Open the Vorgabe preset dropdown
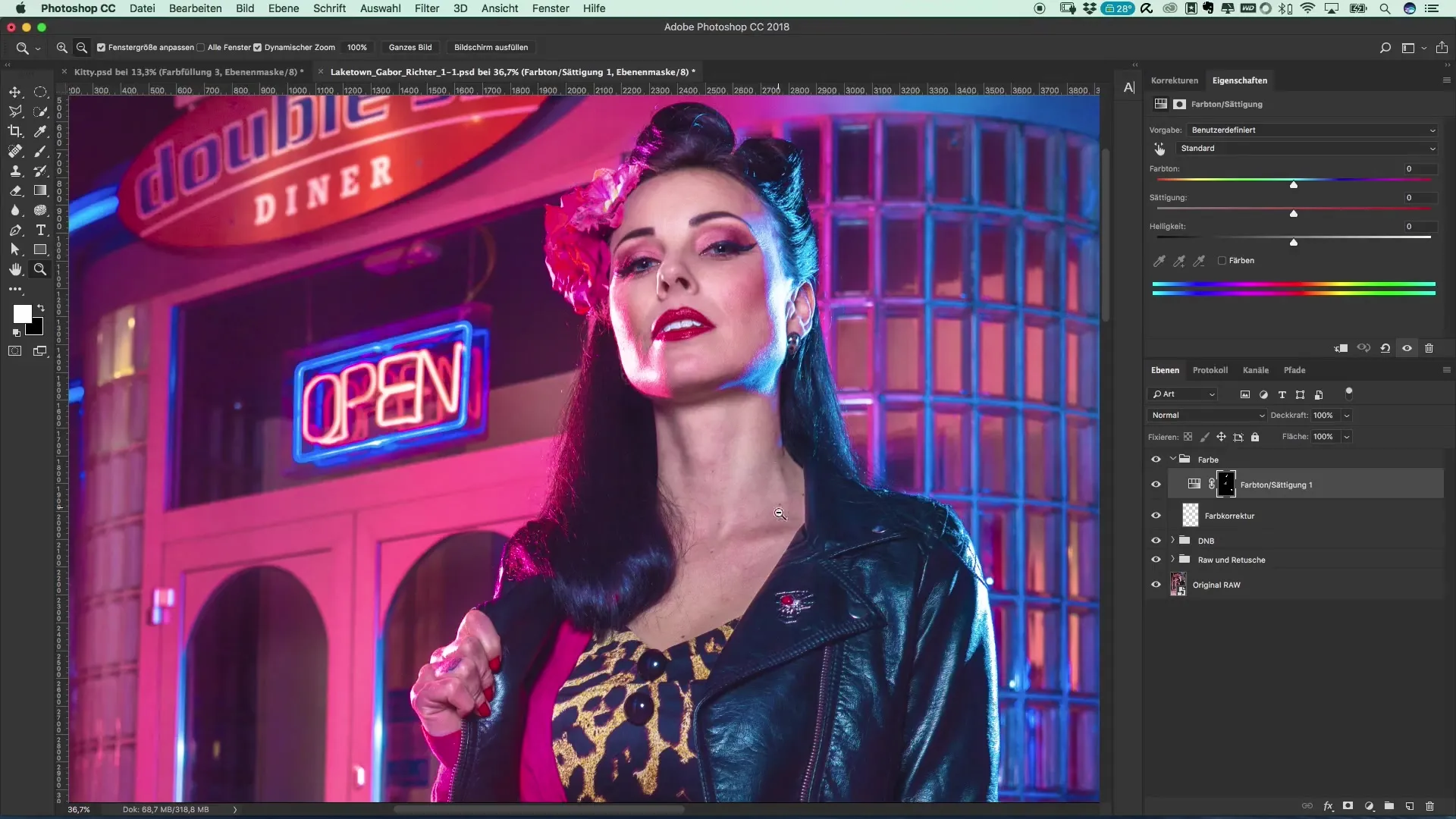Viewport: 1456px width, 819px height. click(1312, 130)
